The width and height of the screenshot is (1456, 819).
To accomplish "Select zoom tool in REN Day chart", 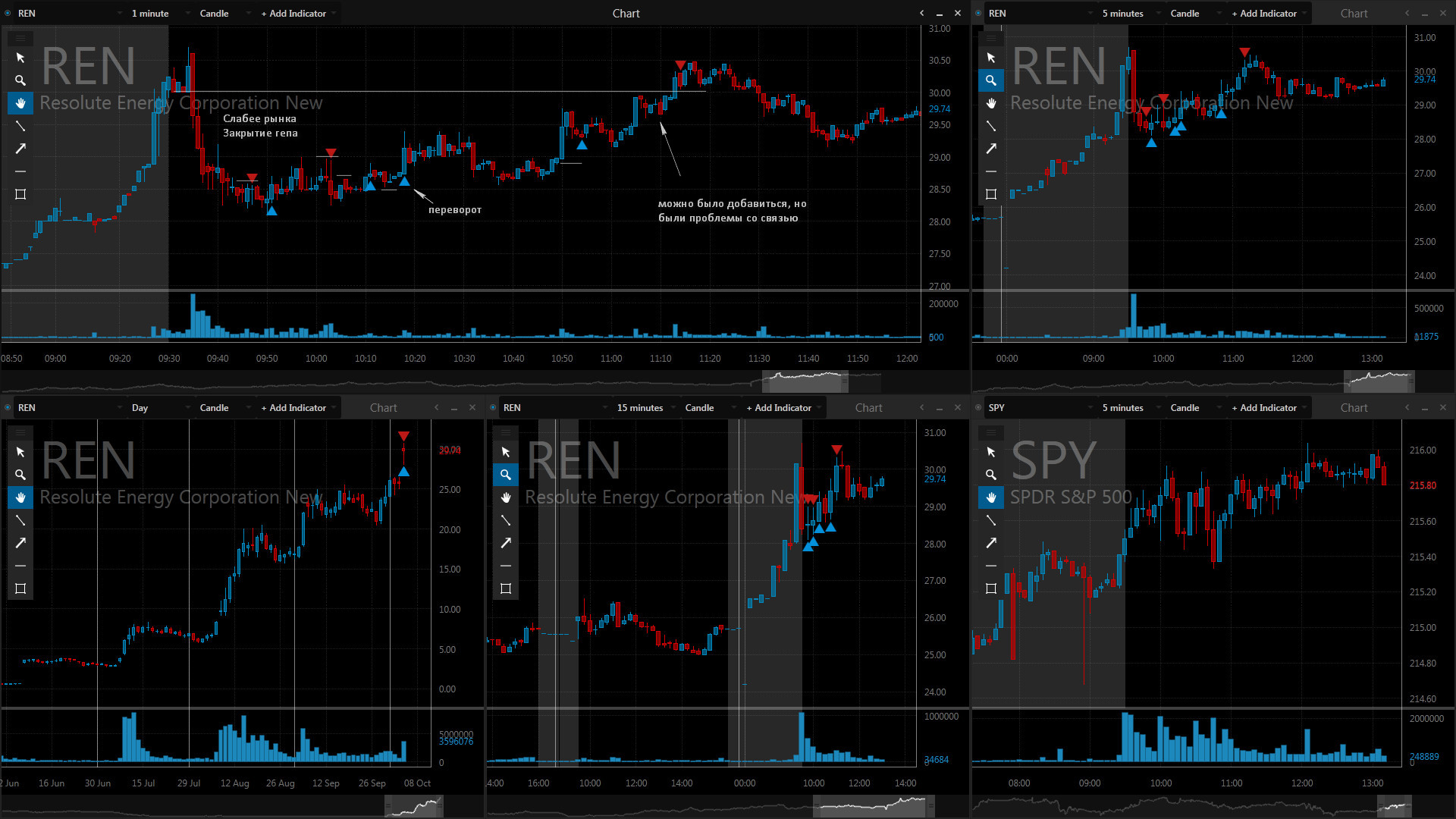I will [20, 475].
